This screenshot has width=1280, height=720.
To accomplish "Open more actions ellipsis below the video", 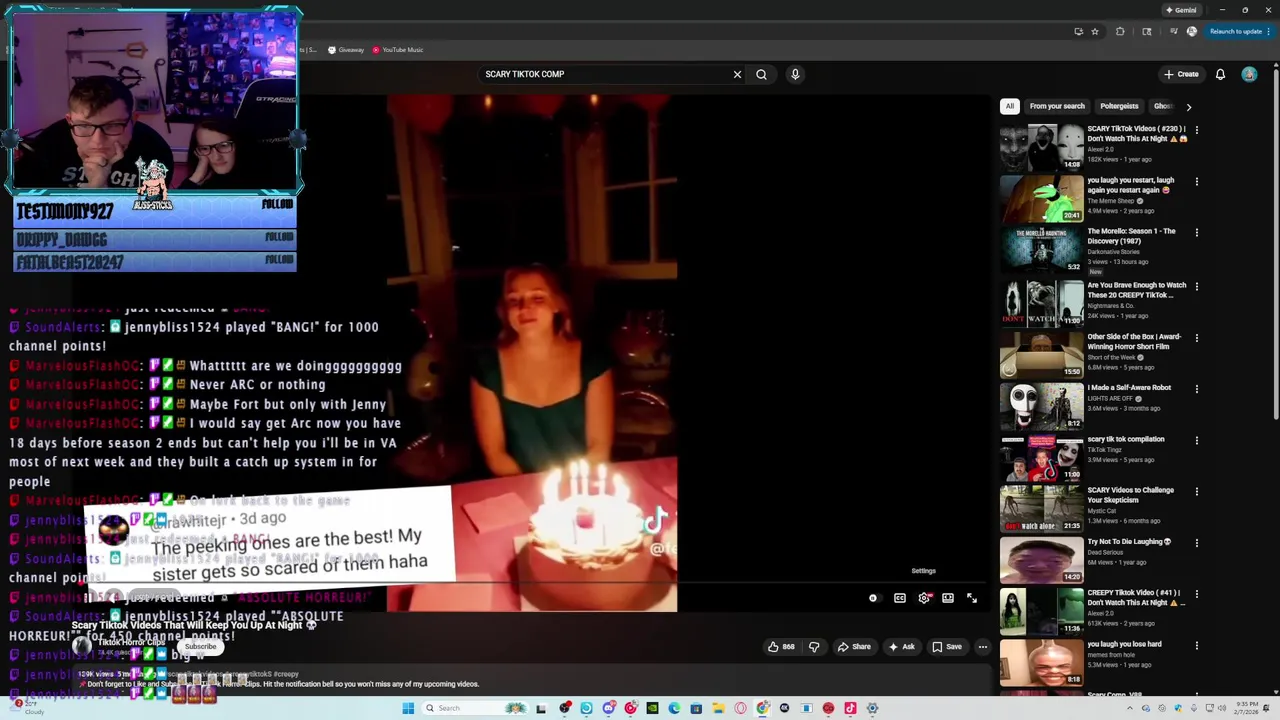I will tap(983, 647).
